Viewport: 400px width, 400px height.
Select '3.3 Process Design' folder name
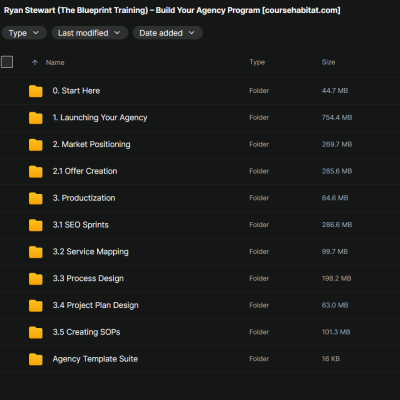pos(88,278)
